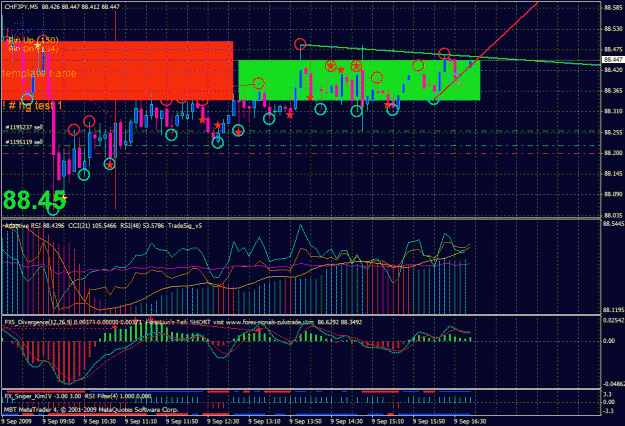Click the TradeSig_v5 indicator name
Image resolution: width=625 pixels, height=426 pixels.
pos(185,226)
